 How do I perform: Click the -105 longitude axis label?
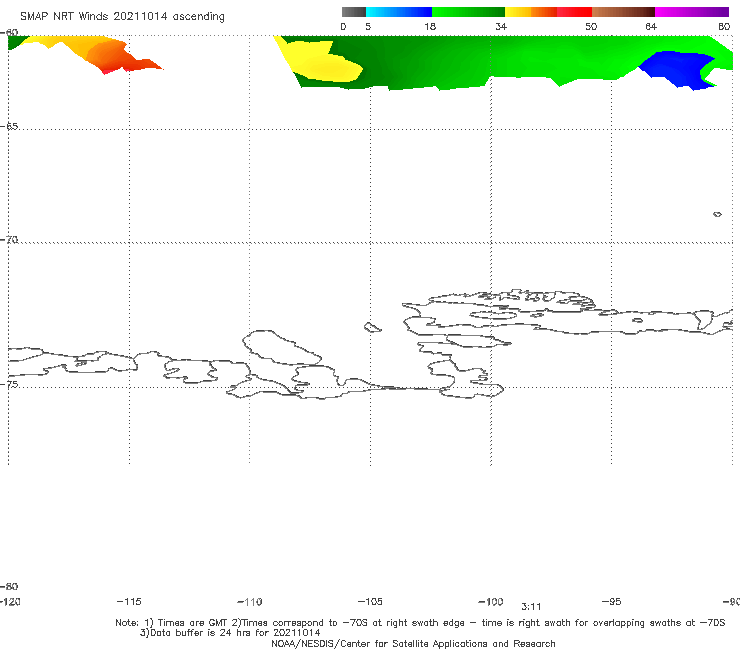pyautogui.click(x=370, y=601)
